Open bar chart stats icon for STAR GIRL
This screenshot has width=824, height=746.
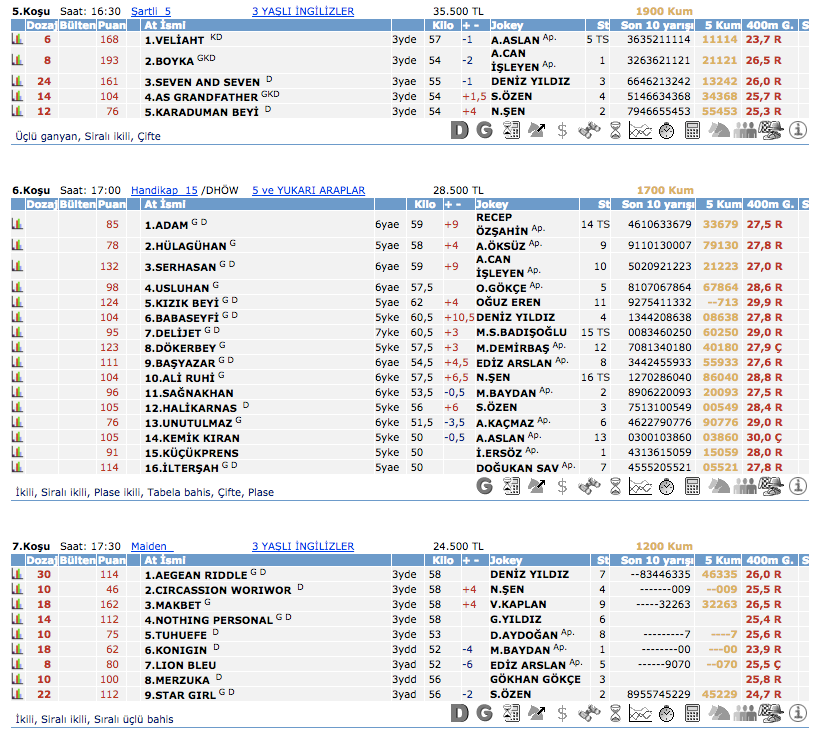(x=17, y=694)
